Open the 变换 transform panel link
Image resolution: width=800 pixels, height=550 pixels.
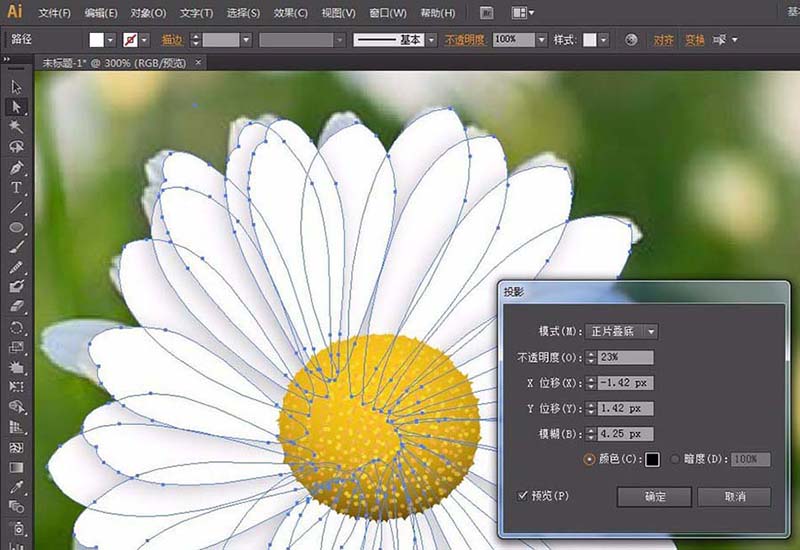pyautogui.click(x=694, y=40)
